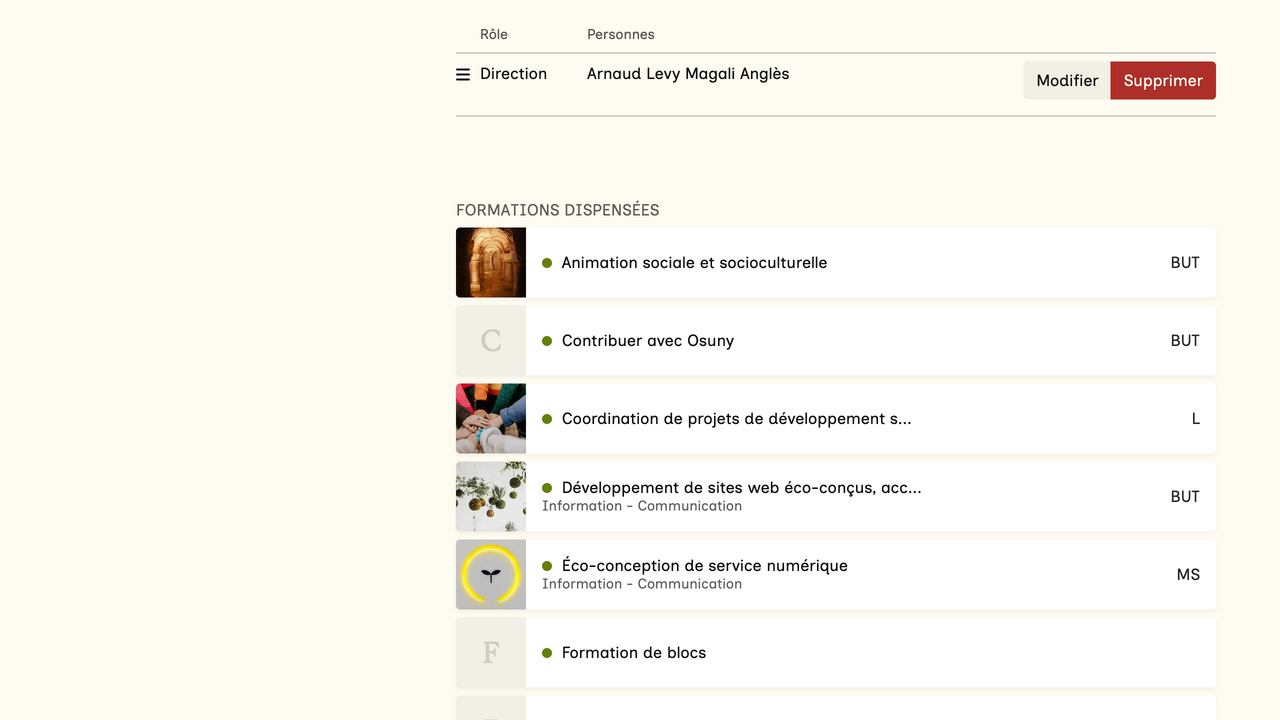Click the red Supprimer button
This screenshot has width=1280, height=720.
[x=1163, y=81]
